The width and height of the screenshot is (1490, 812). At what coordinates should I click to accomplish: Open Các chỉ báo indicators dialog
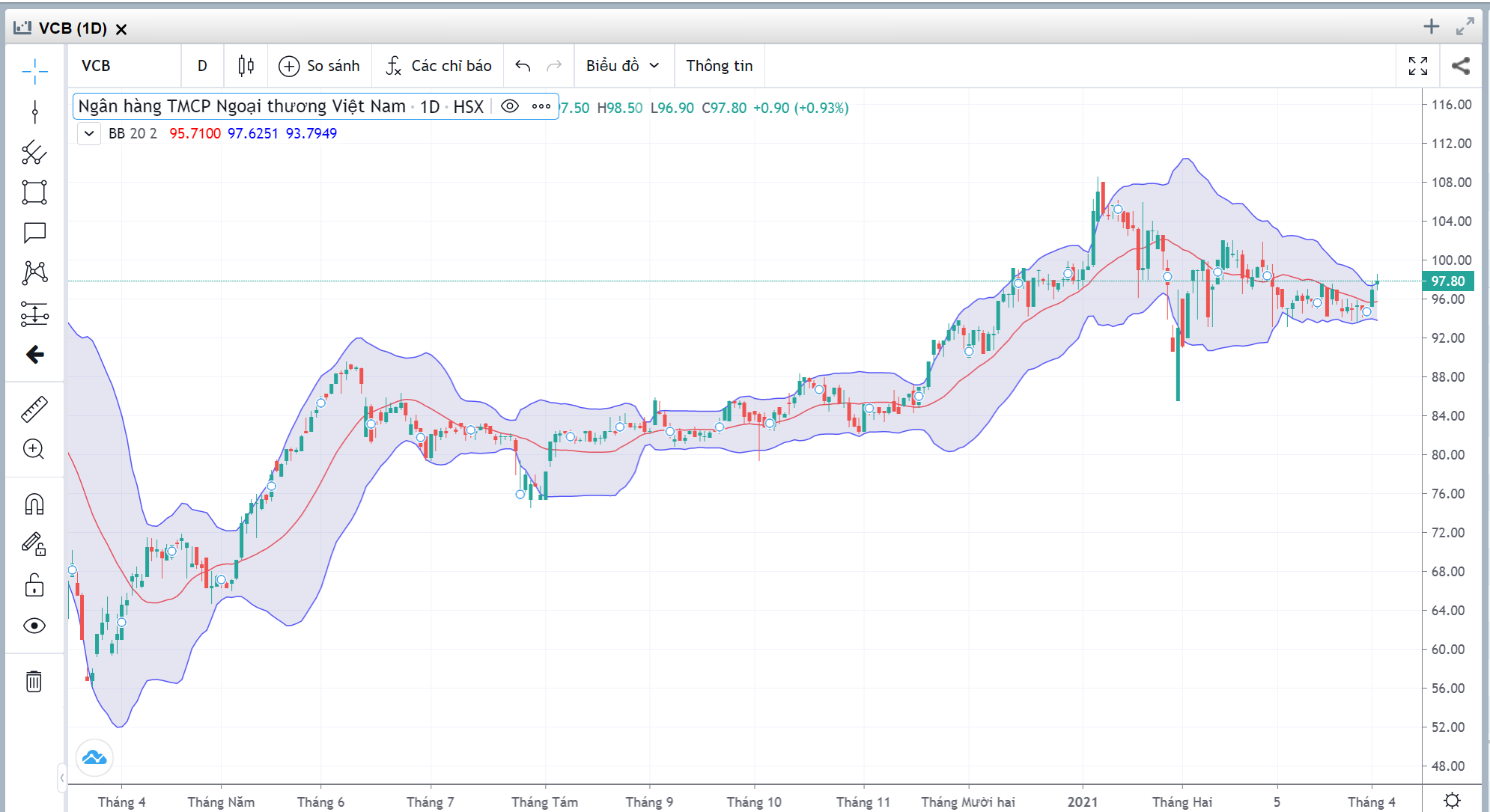(439, 66)
